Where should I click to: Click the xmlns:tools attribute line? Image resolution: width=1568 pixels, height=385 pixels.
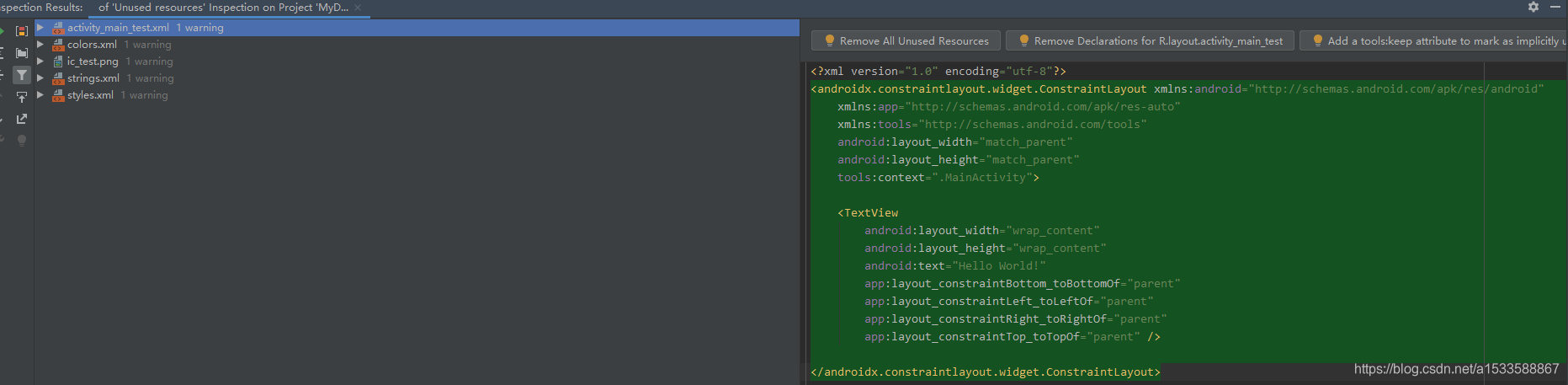(991, 125)
